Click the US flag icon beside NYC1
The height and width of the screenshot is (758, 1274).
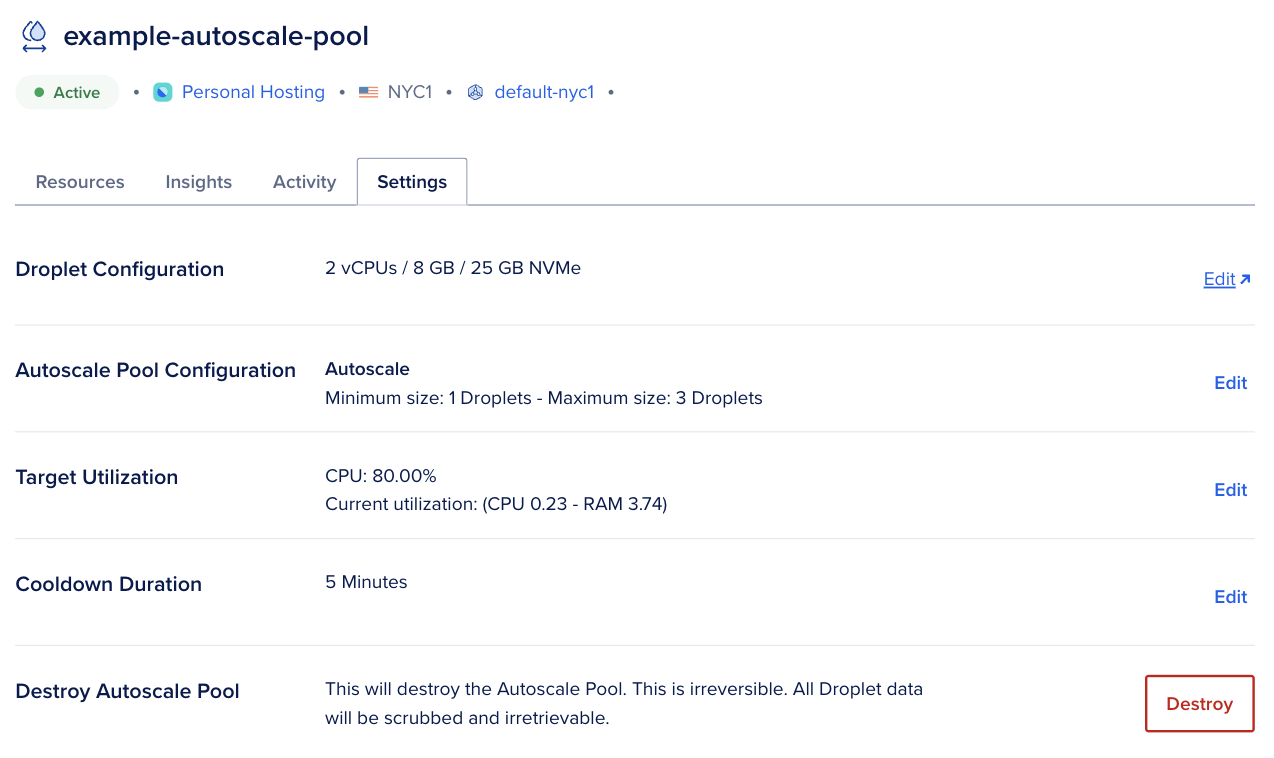point(368,91)
